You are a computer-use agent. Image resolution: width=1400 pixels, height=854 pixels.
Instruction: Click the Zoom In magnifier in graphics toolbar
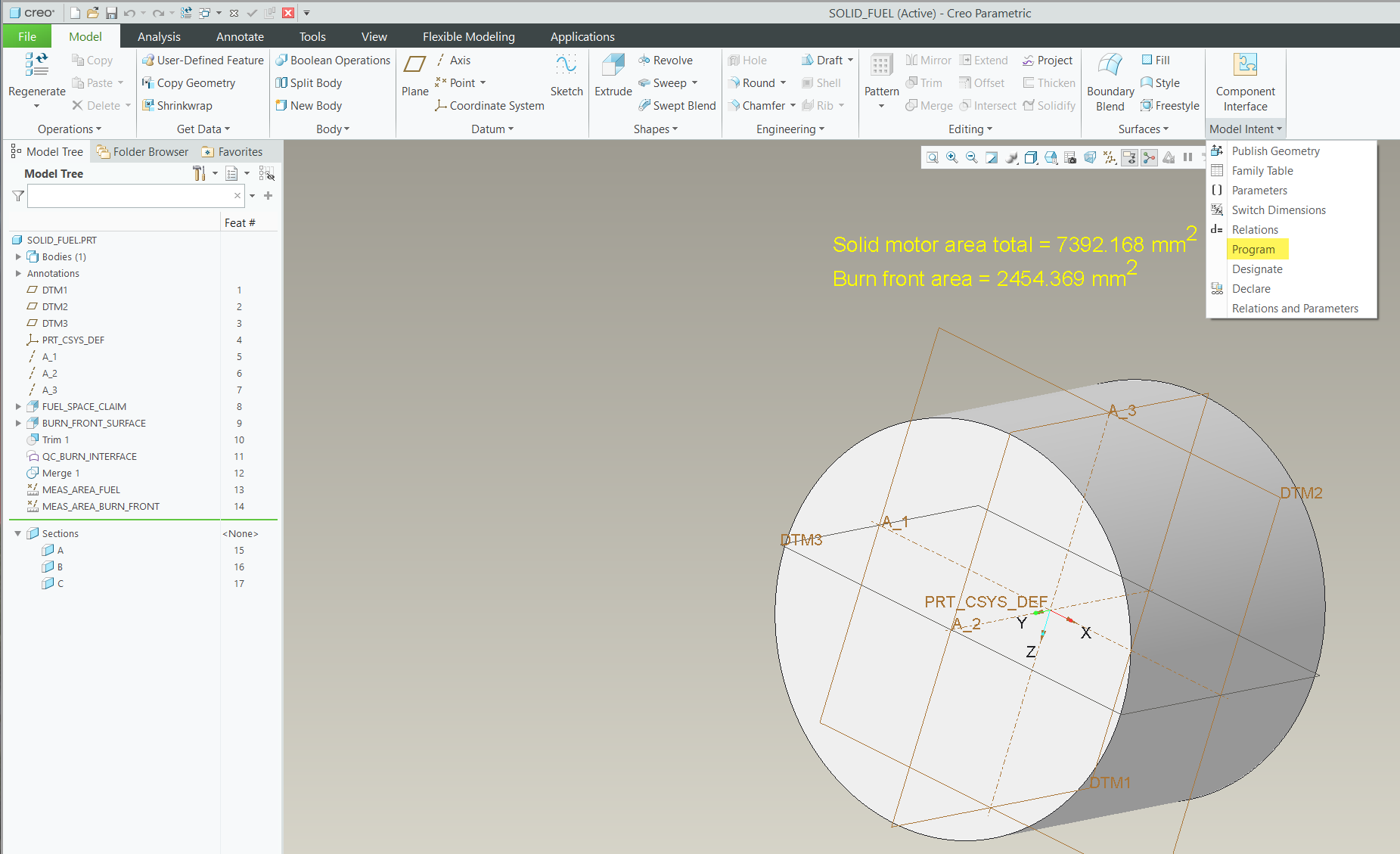(x=951, y=157)
